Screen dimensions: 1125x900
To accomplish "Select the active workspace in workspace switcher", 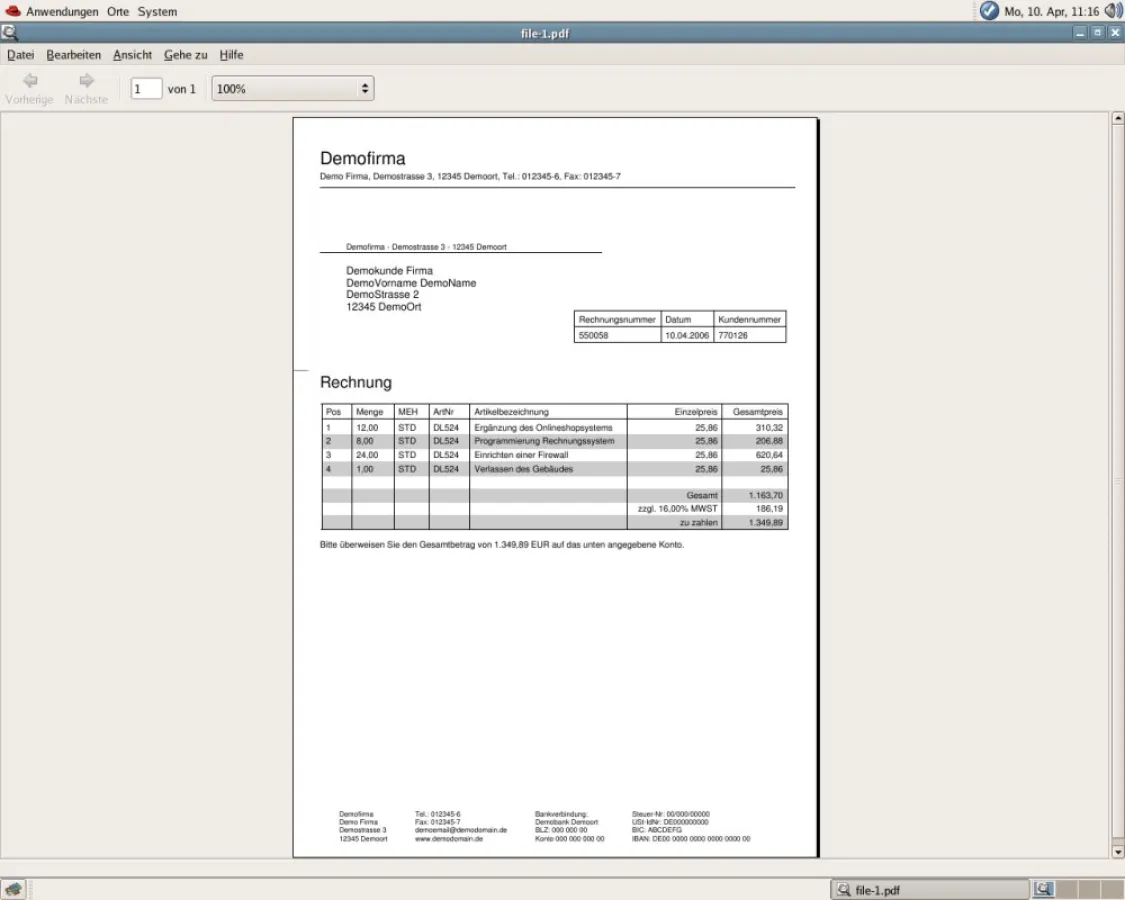I will coord(1044,889).
